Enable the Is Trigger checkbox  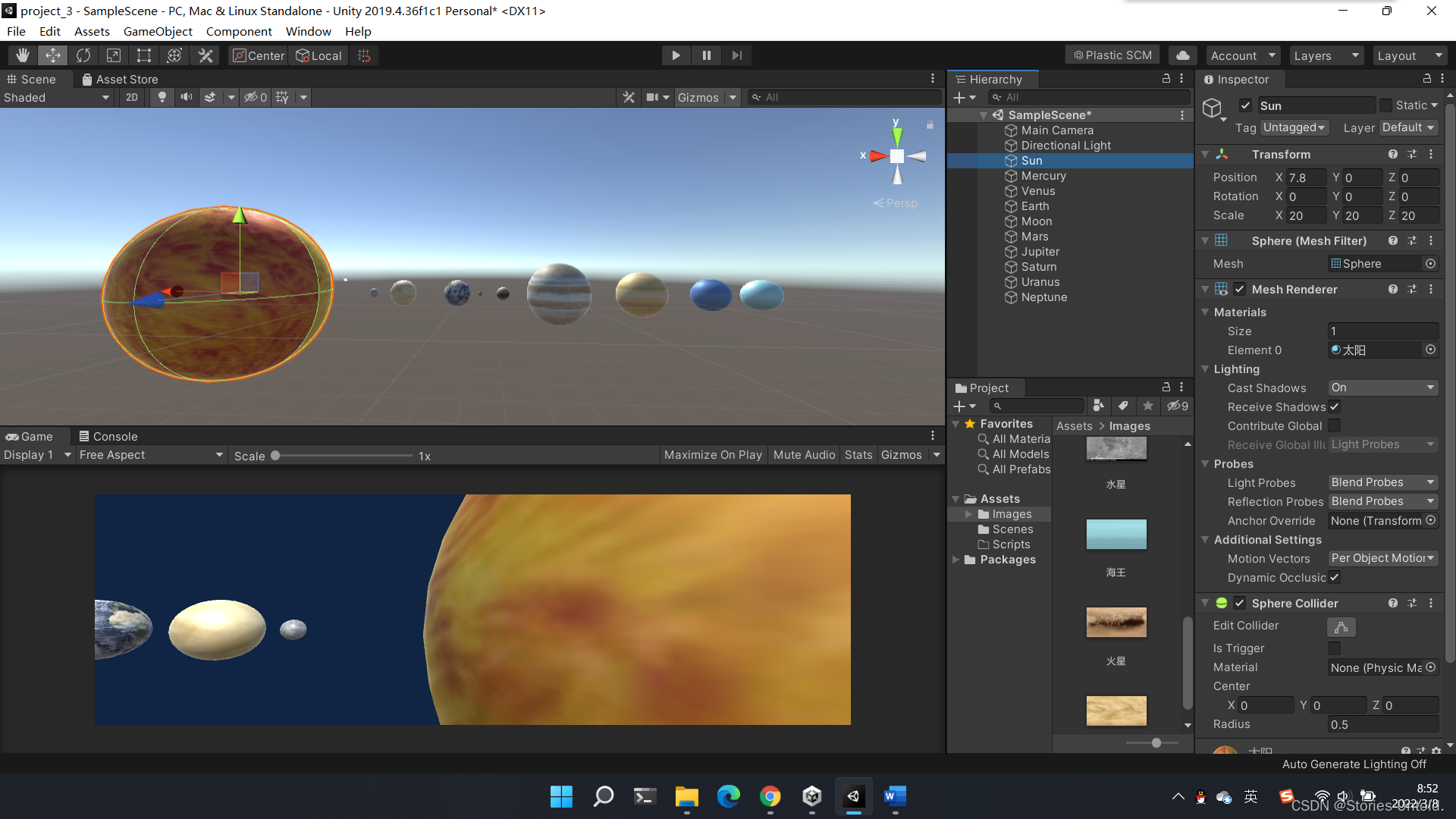click(1335, 648)
